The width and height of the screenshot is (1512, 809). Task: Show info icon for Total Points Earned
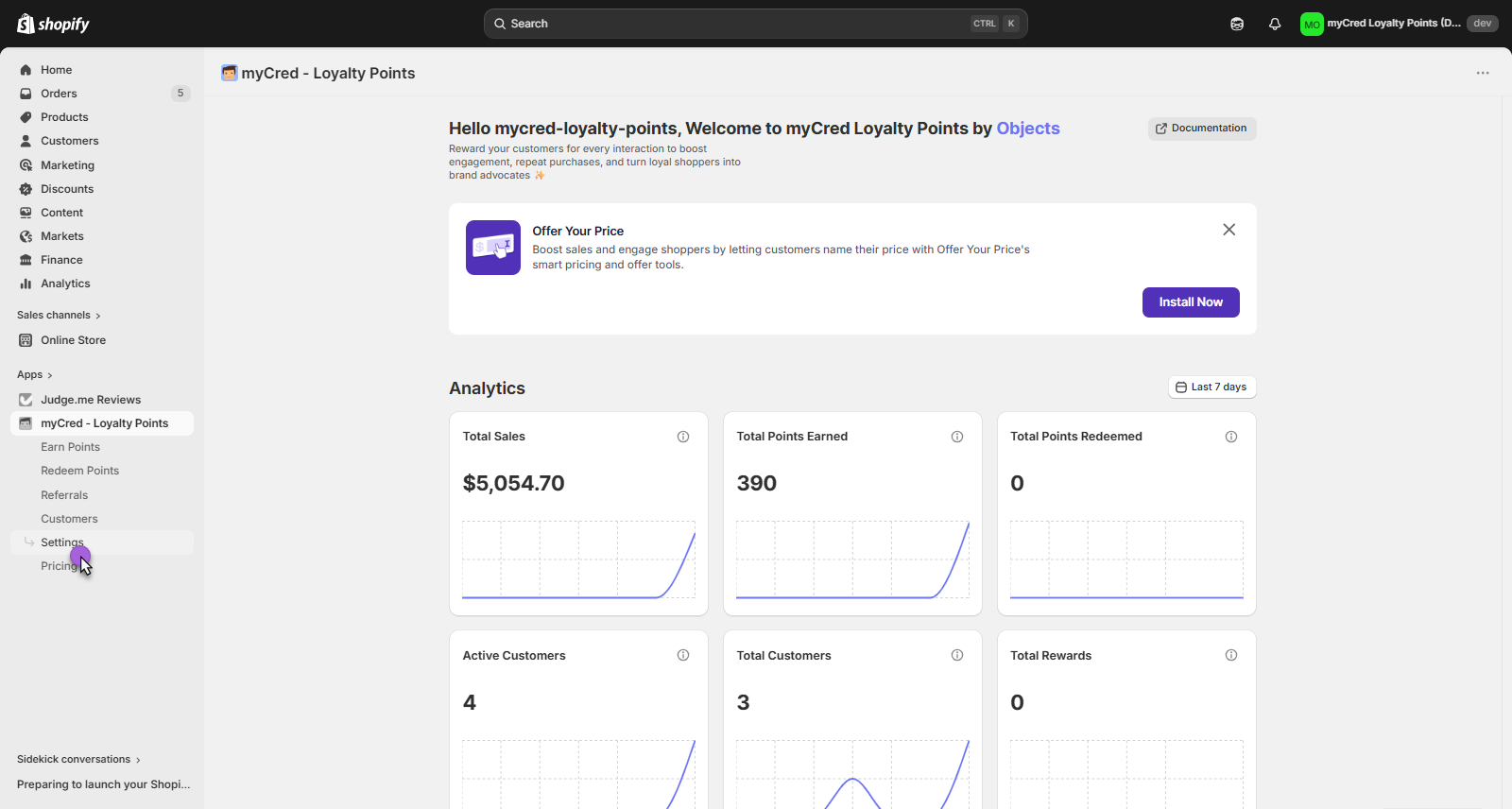coord(957,437)
